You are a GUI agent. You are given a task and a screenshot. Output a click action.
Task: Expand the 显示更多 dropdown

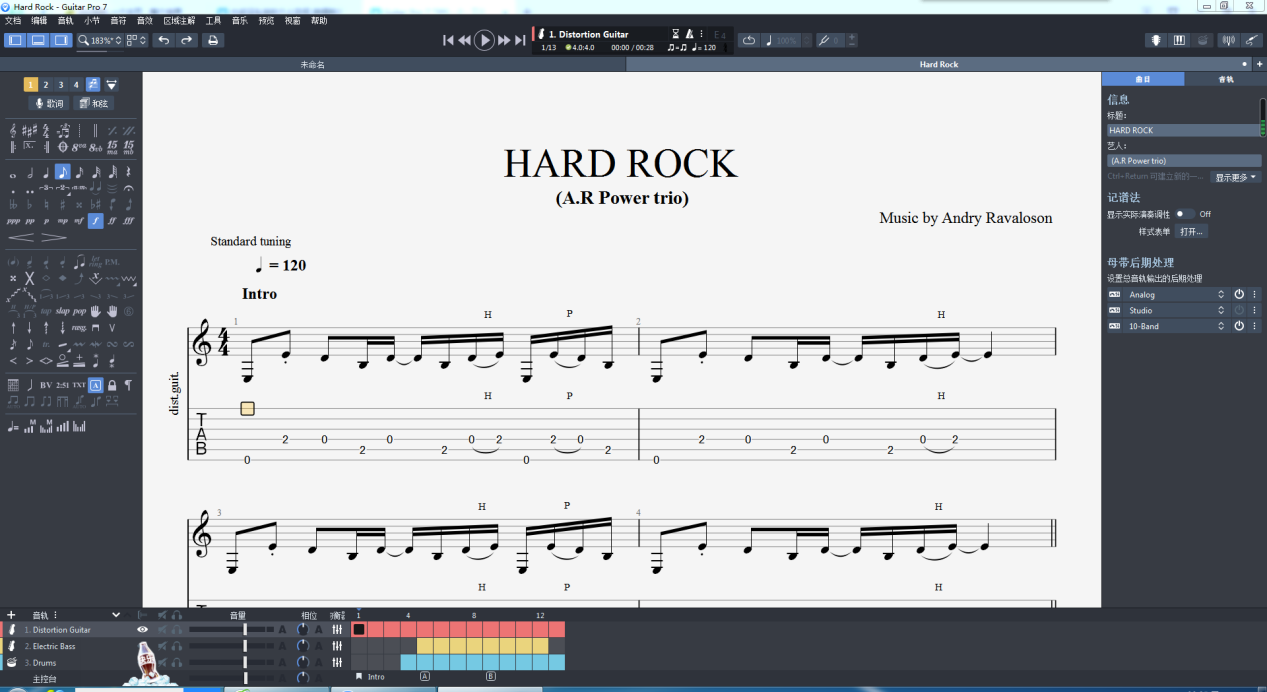pos(1235,177)
